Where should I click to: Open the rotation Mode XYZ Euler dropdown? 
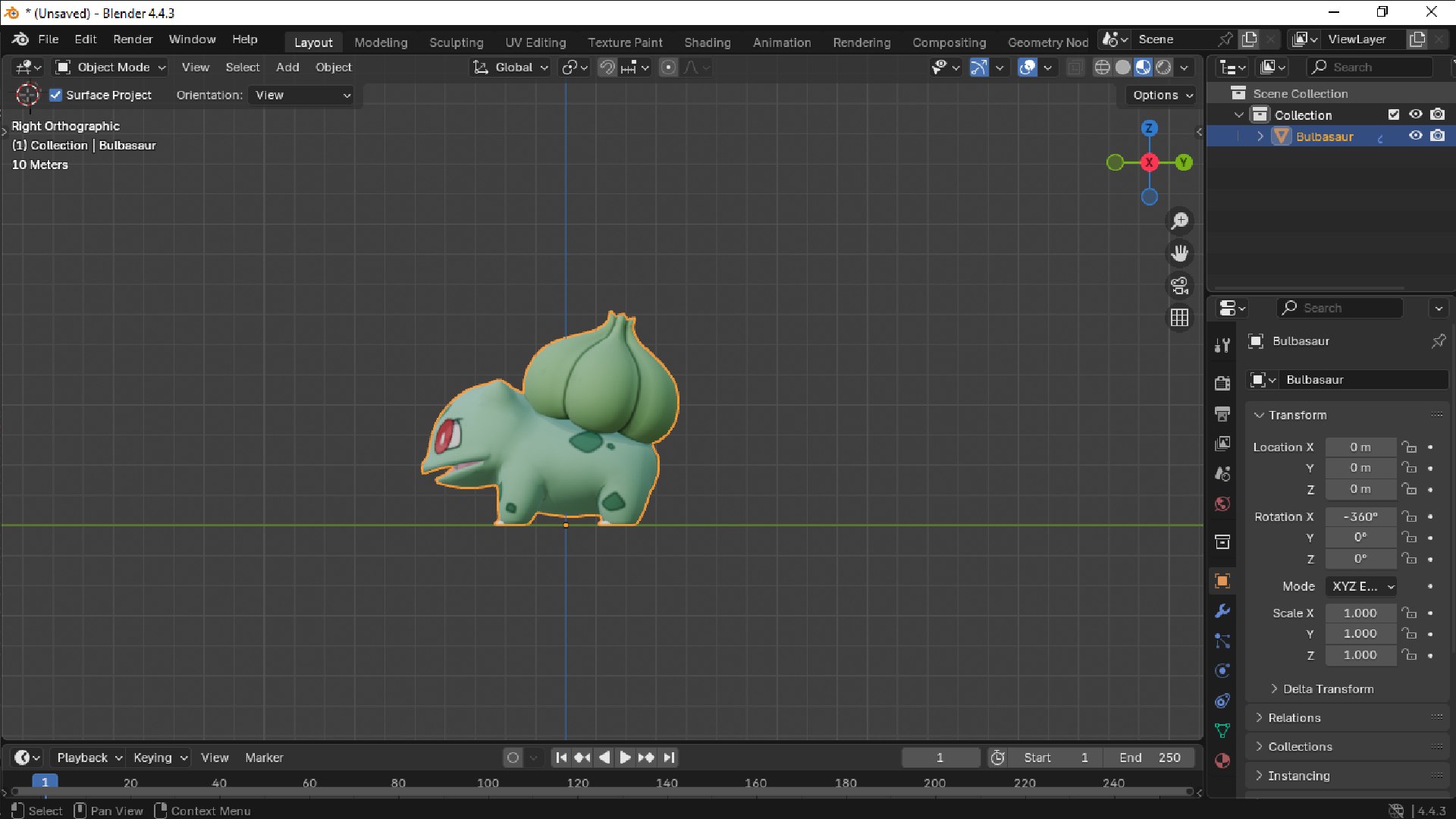coord(1361,587)
